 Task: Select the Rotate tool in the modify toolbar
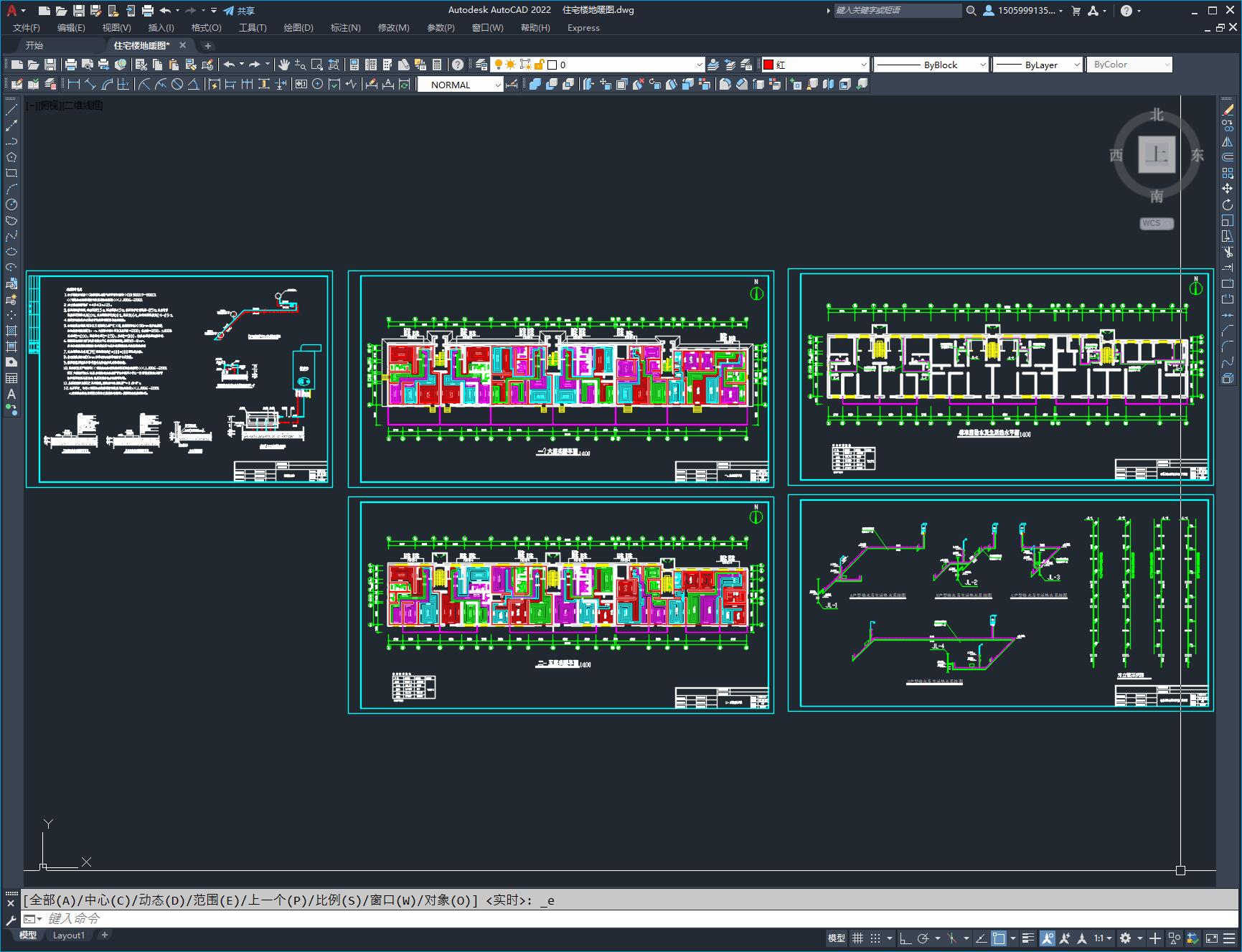(x=1228, y=204)
